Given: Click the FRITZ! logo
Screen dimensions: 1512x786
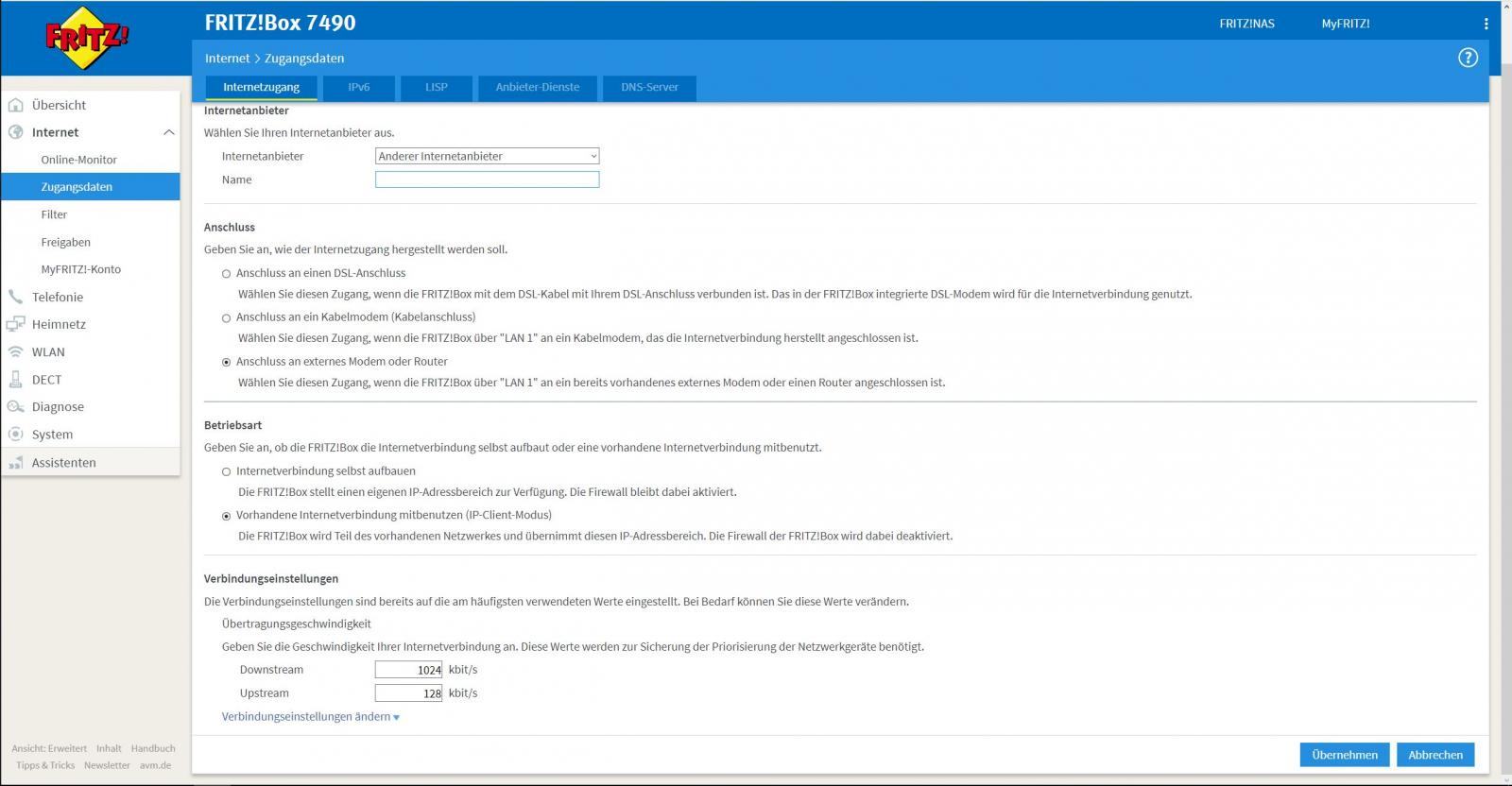Looking at the screenshot, I should point(87,39).
